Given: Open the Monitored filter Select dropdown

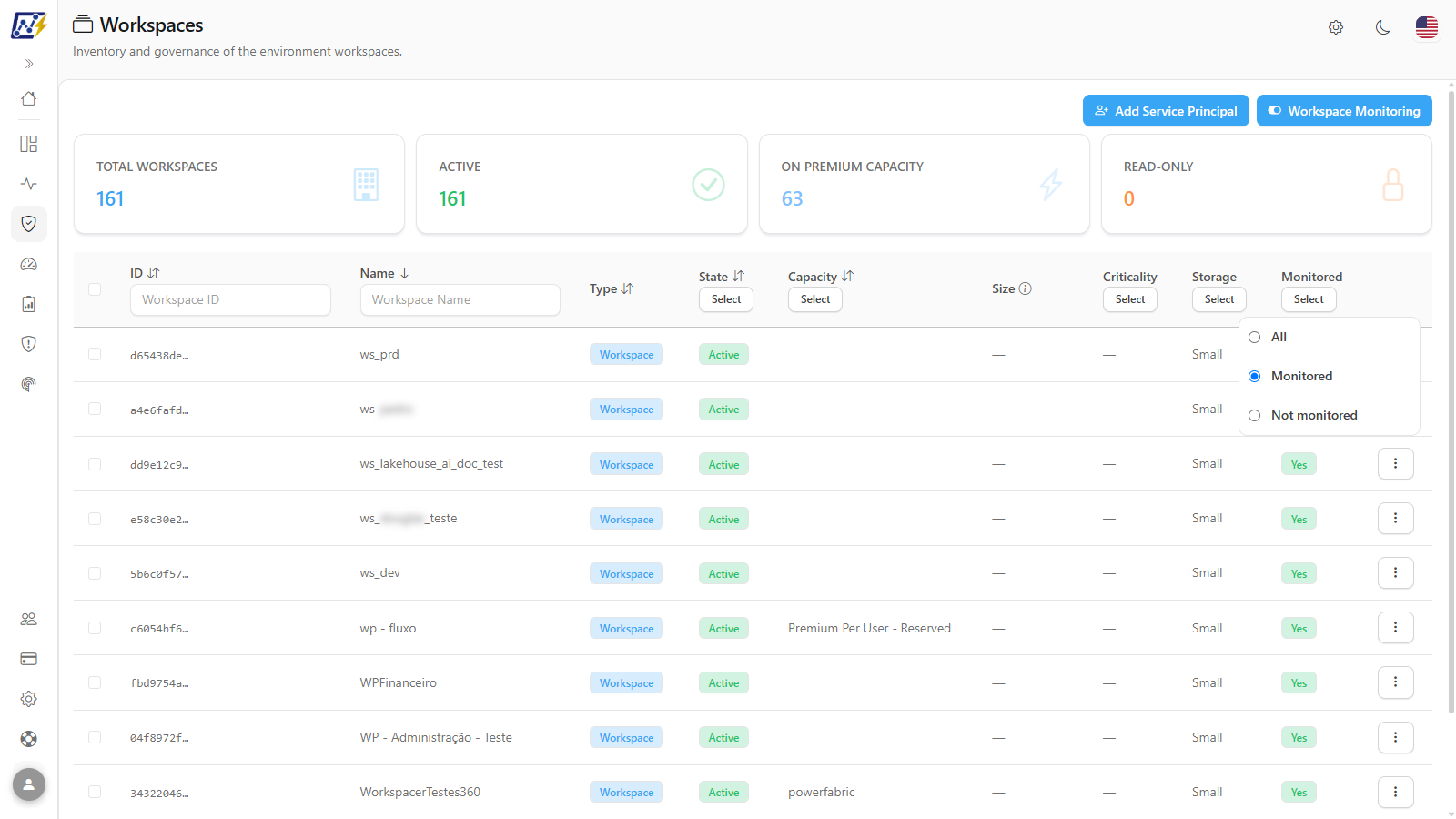Looking at the screenshot, I should coord(1309,299).
